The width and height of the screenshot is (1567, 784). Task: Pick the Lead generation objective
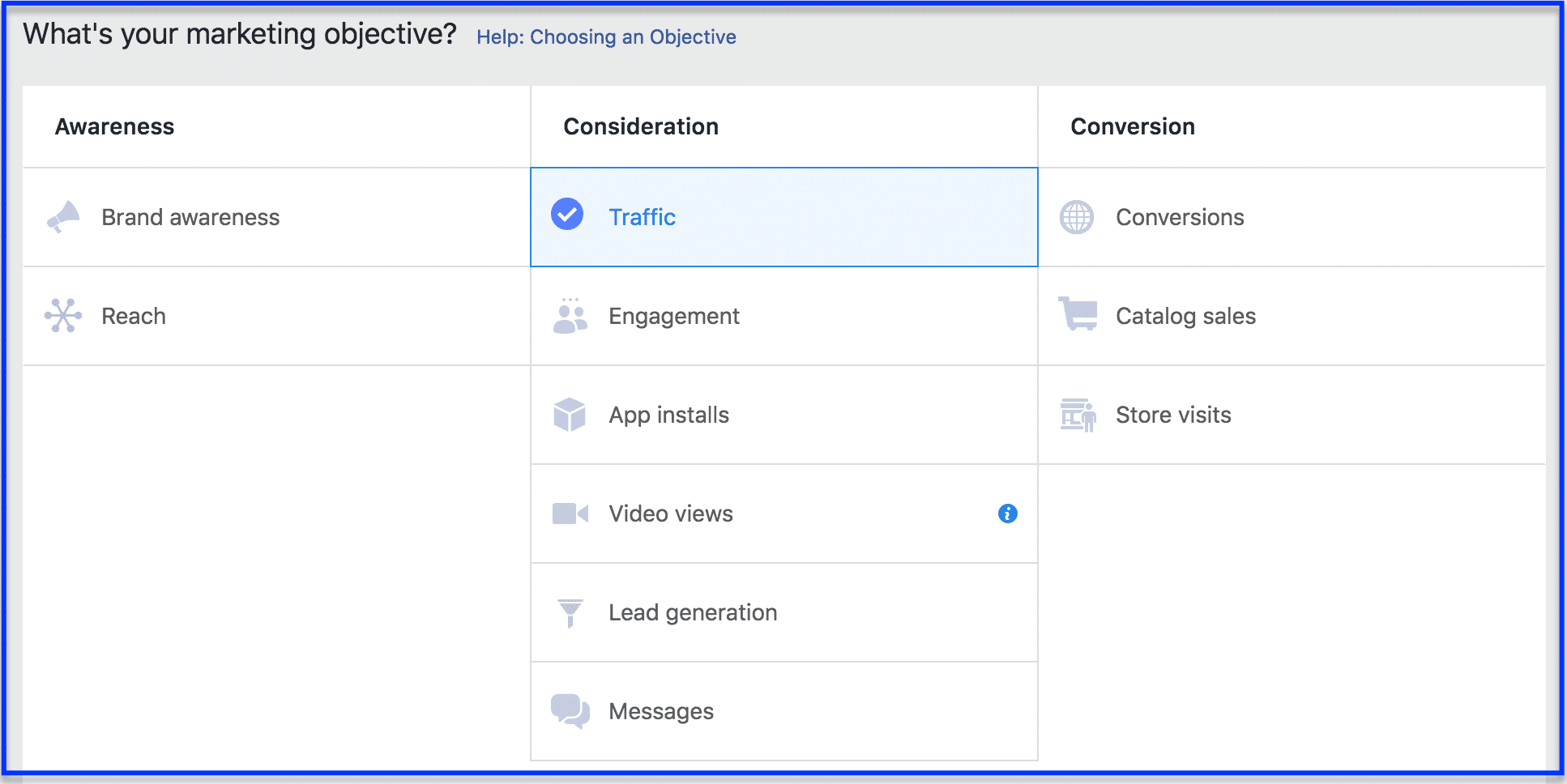click(784, 612)
